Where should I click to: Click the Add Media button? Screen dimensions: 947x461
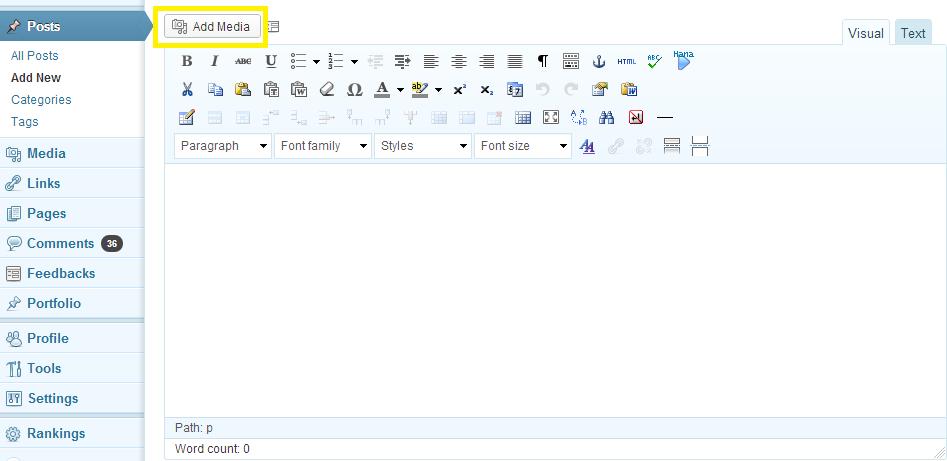(212, 27)
